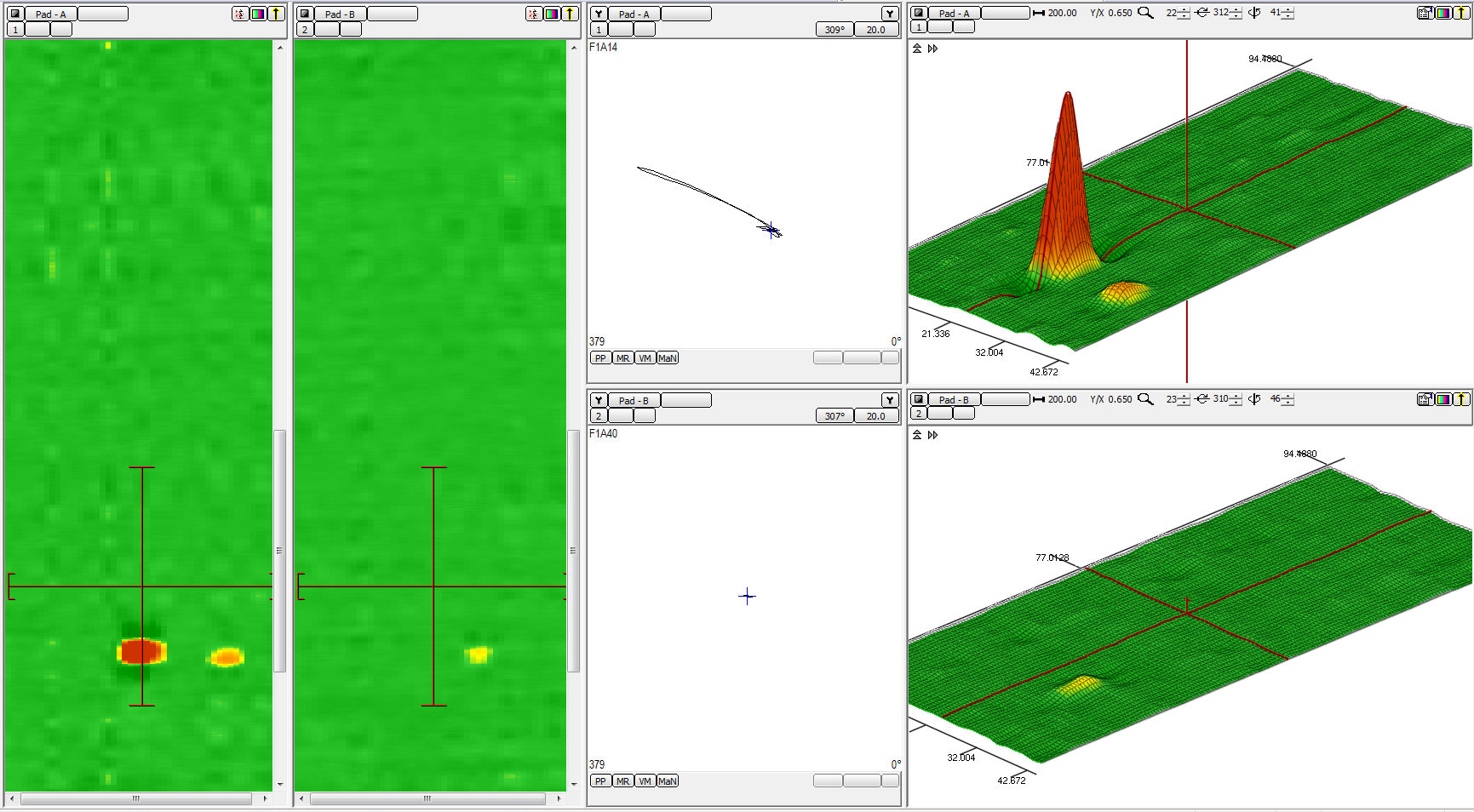
Task: Click color palette icon in bottom 3D Pad-B toolbar
Action: point(1443,399)
